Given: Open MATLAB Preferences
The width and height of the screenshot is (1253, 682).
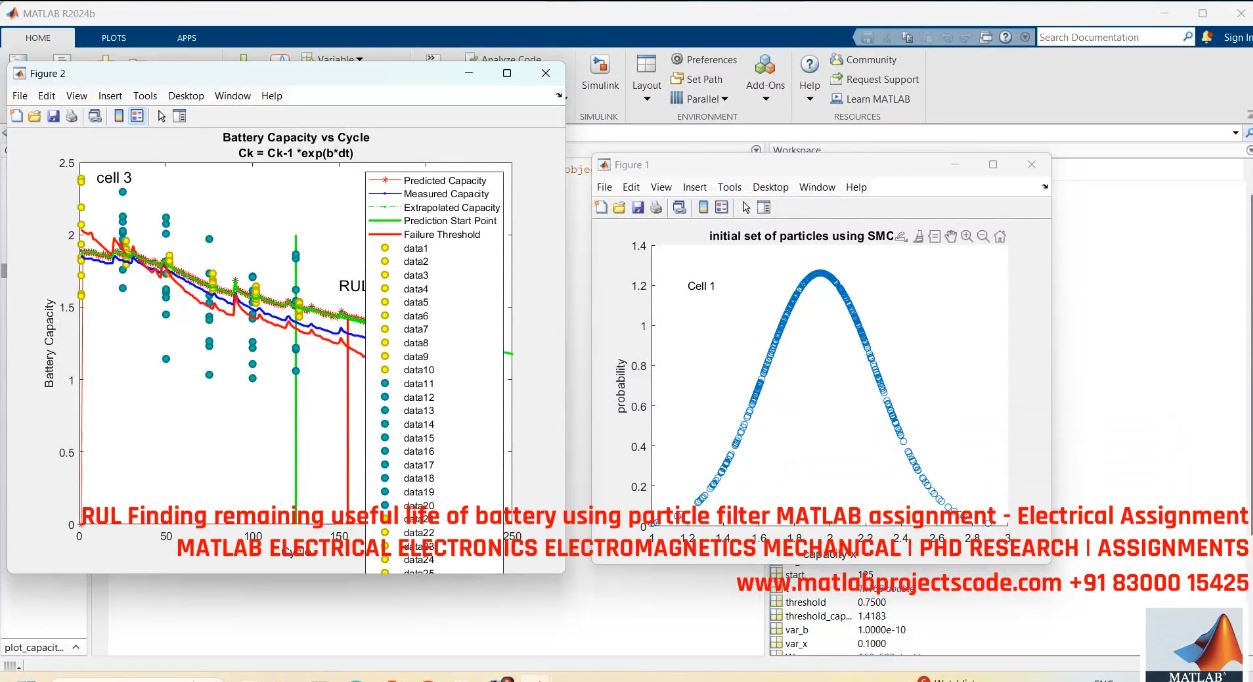Looking at the screenshot, I should pyautogui.click(x=704, y=60).
